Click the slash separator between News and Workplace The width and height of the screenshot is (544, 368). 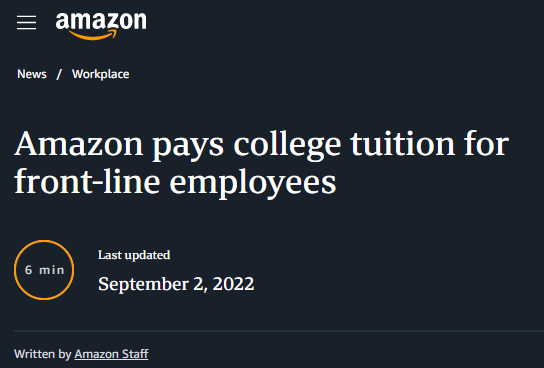pyautogui.click(x=59, y=74)
